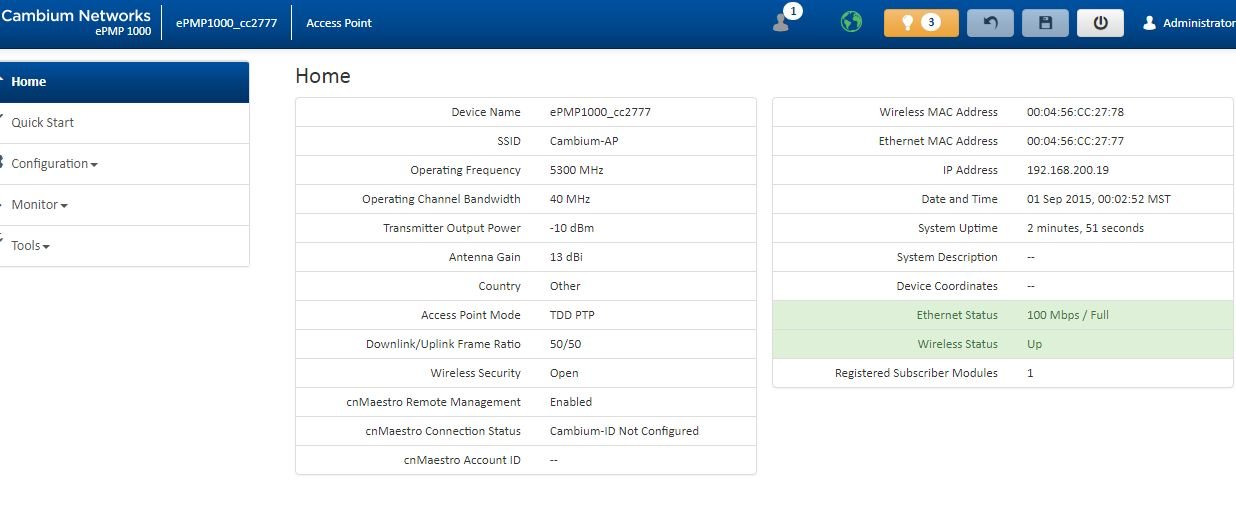The image size is (1236, 529).
Task: Click the green globe internet status icon
Action: tap(851, 22)
